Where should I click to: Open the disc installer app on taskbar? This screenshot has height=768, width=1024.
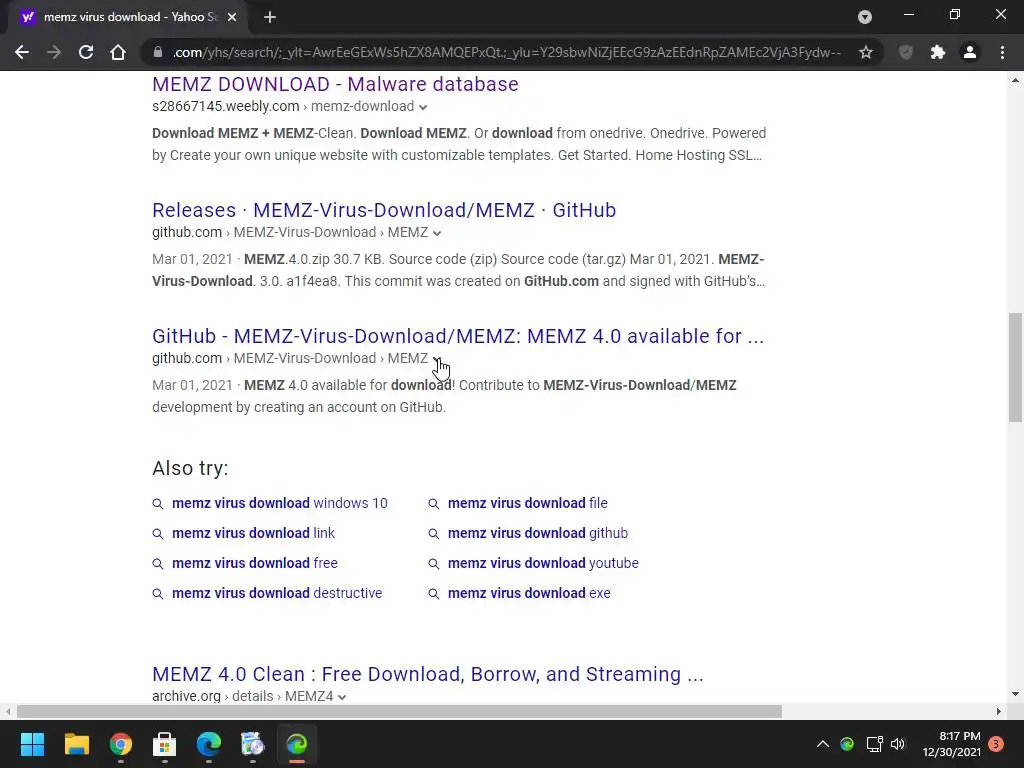pos(252,744)
